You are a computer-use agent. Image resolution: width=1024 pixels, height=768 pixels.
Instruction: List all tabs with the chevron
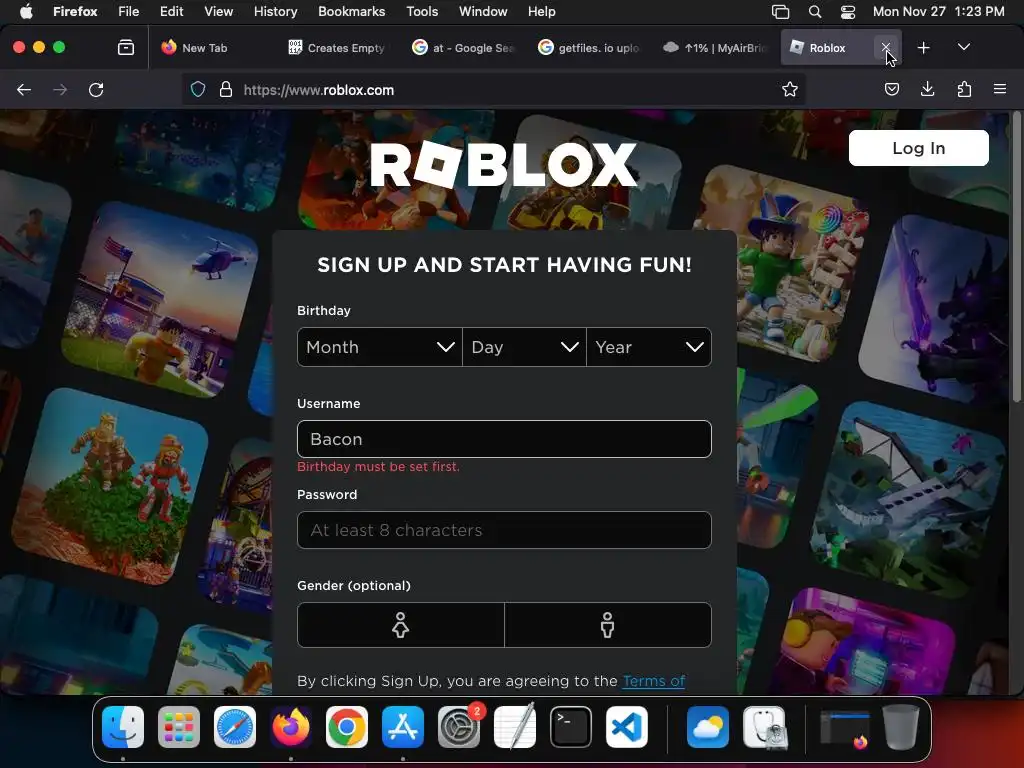(963, 47)
